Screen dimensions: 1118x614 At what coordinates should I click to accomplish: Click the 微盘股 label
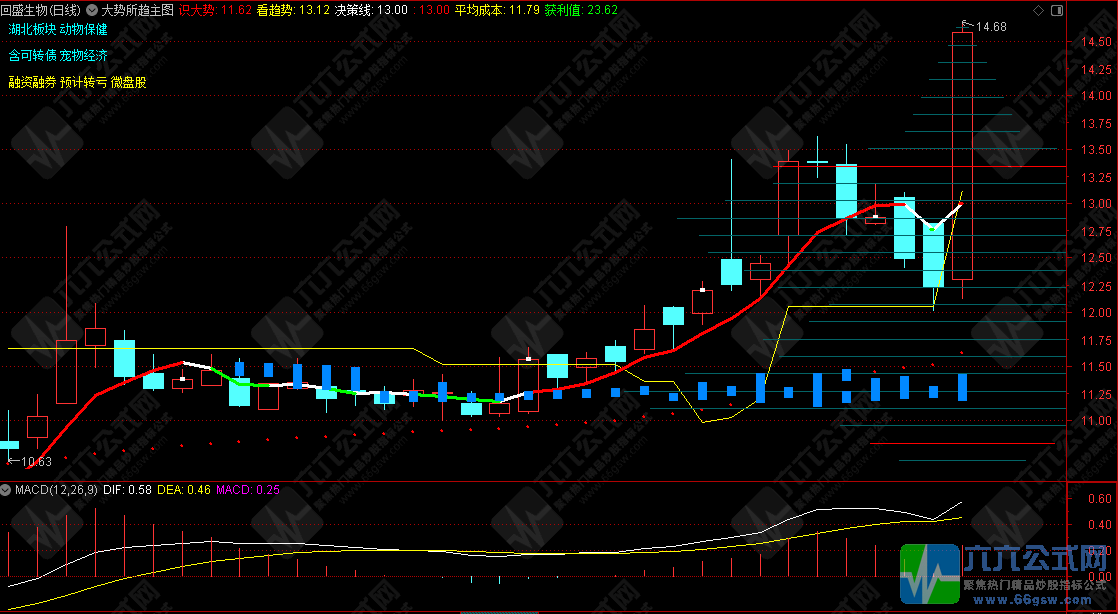128,83
